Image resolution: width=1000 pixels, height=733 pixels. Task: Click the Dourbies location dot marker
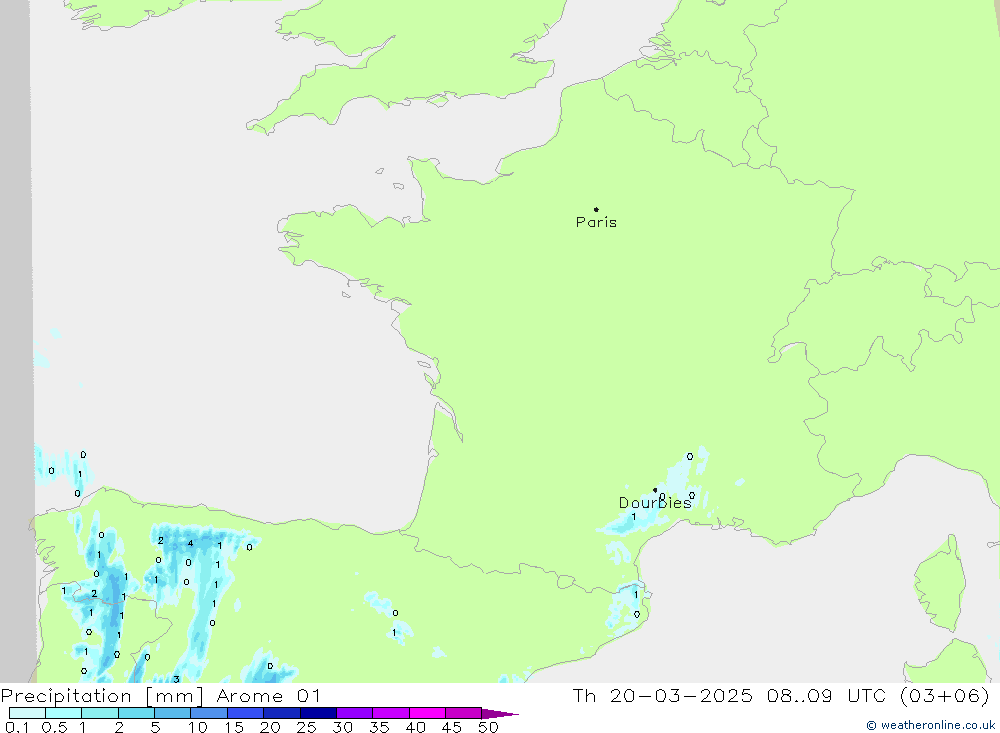click(655, 490)
